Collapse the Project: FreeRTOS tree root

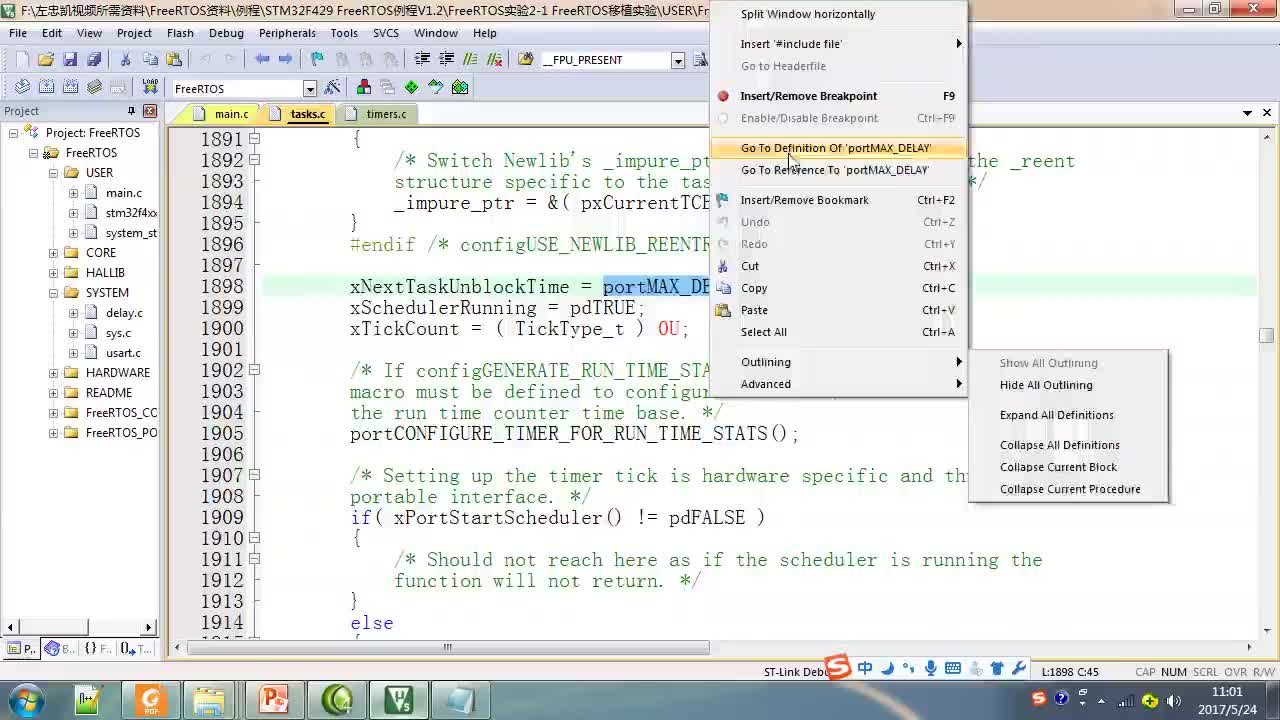tap(13, 133)
